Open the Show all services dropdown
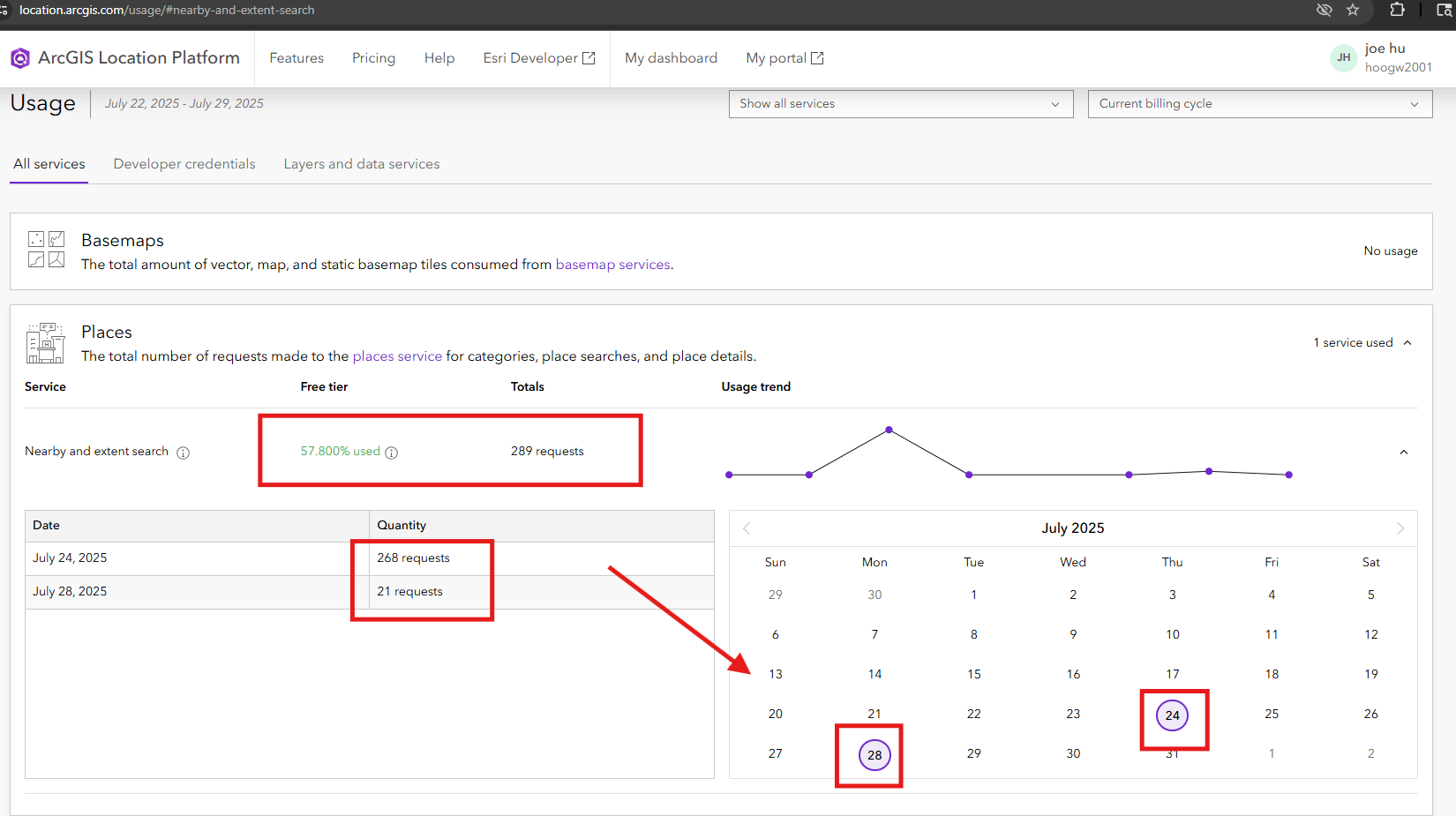 (x=901, y=104)
